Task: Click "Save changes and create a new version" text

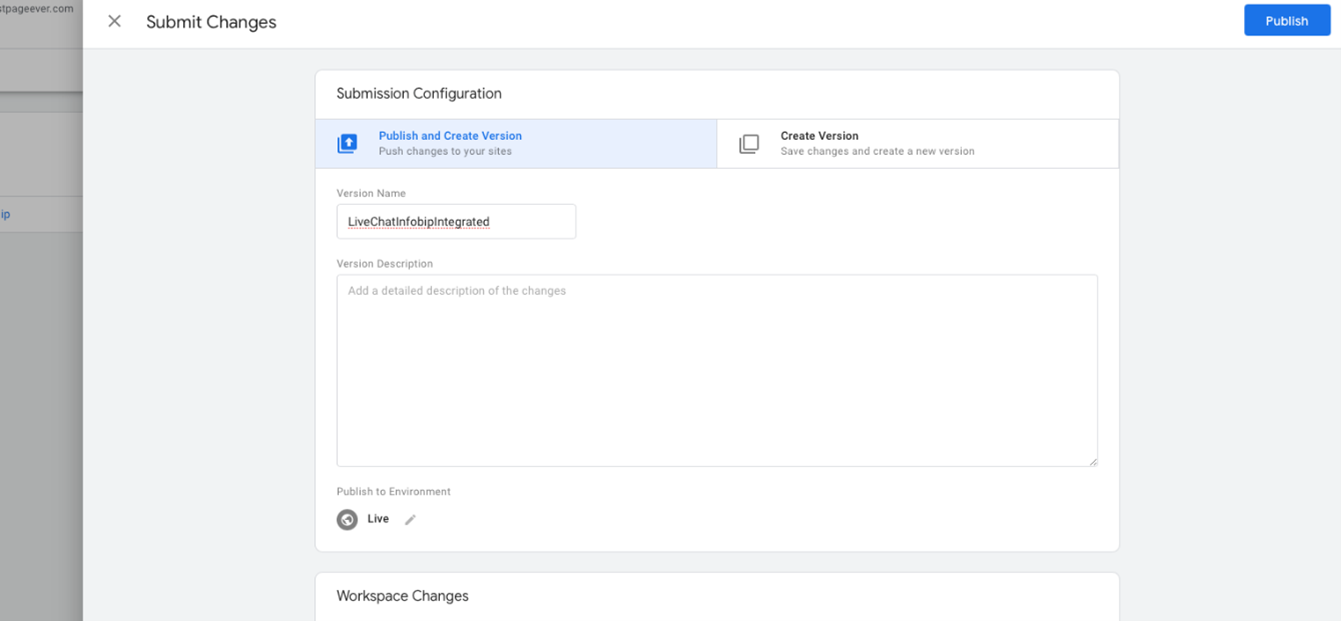Action: (x=877, y=152)
